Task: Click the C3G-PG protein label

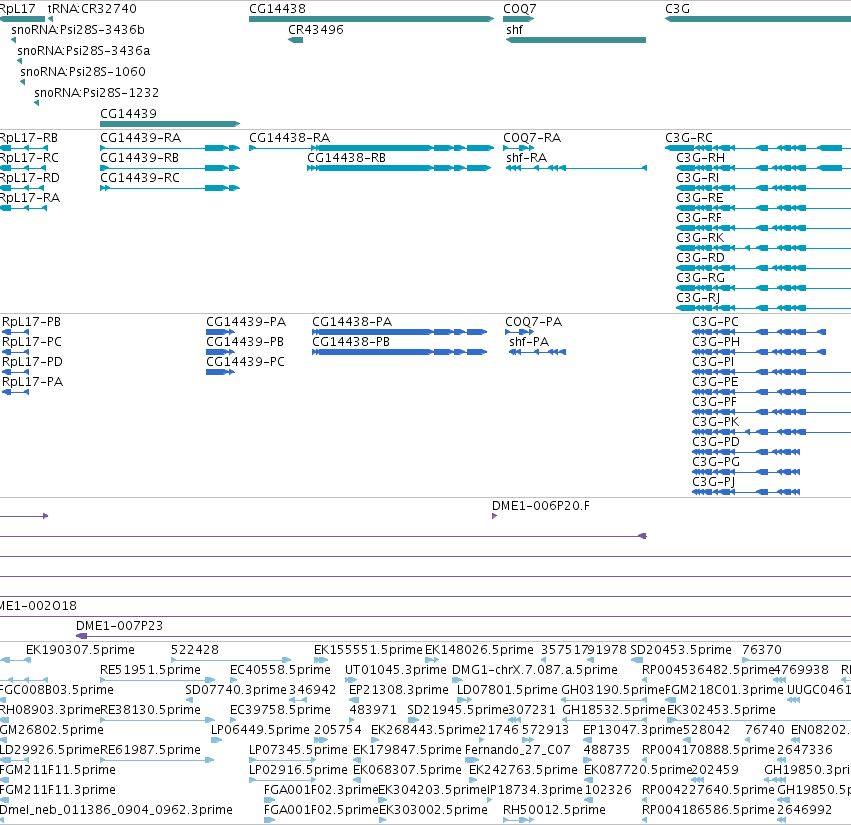Action: (x=716, y=462)
